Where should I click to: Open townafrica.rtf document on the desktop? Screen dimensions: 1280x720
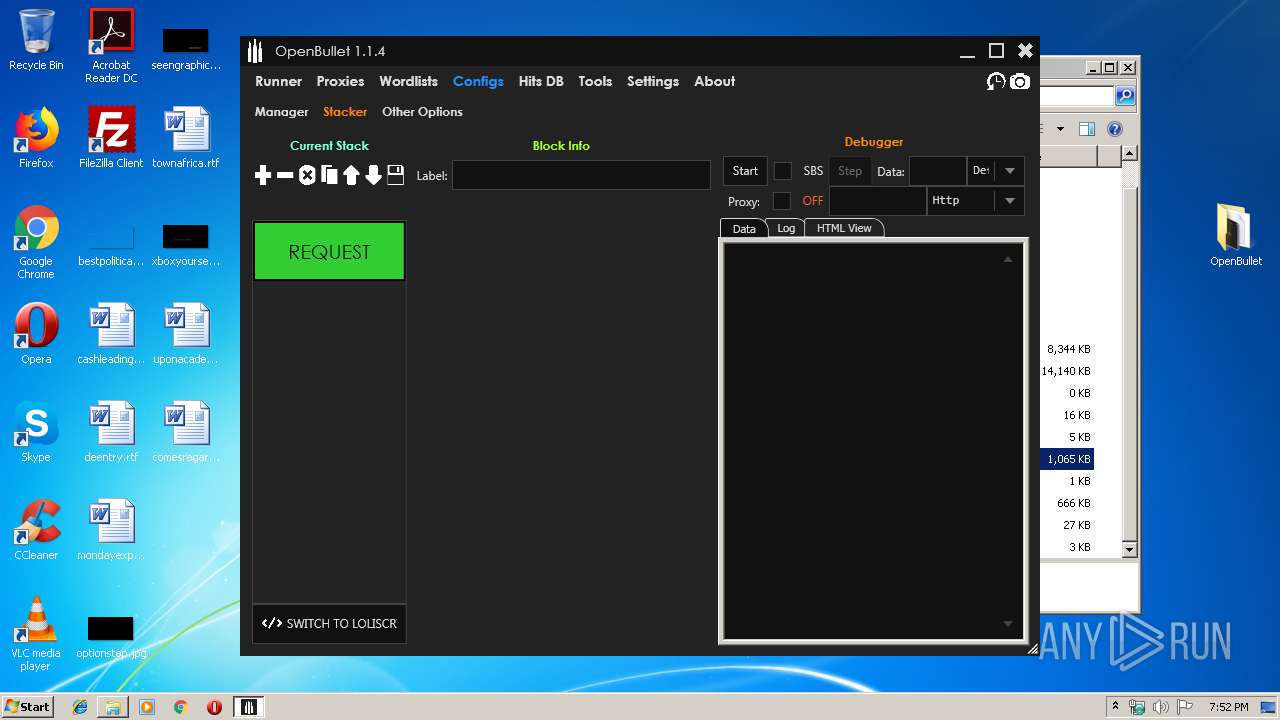pyautogui.click(x=186, y=138)
